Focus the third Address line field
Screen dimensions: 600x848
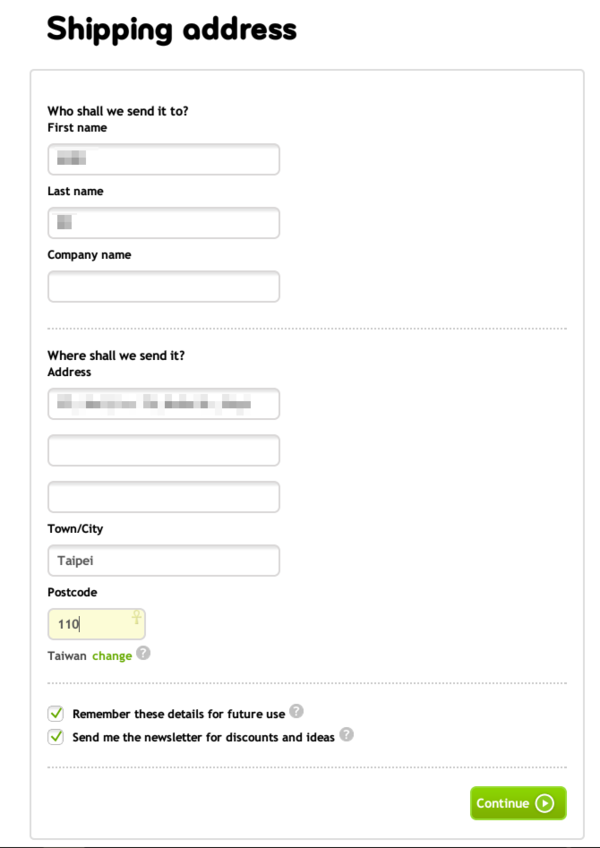pyautogui.click(x=163, y=497)
